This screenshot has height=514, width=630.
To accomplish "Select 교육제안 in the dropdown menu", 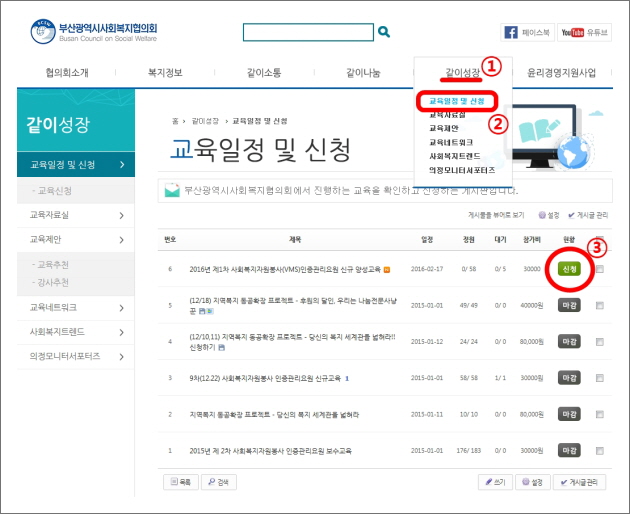I will [x=444, y=128].
